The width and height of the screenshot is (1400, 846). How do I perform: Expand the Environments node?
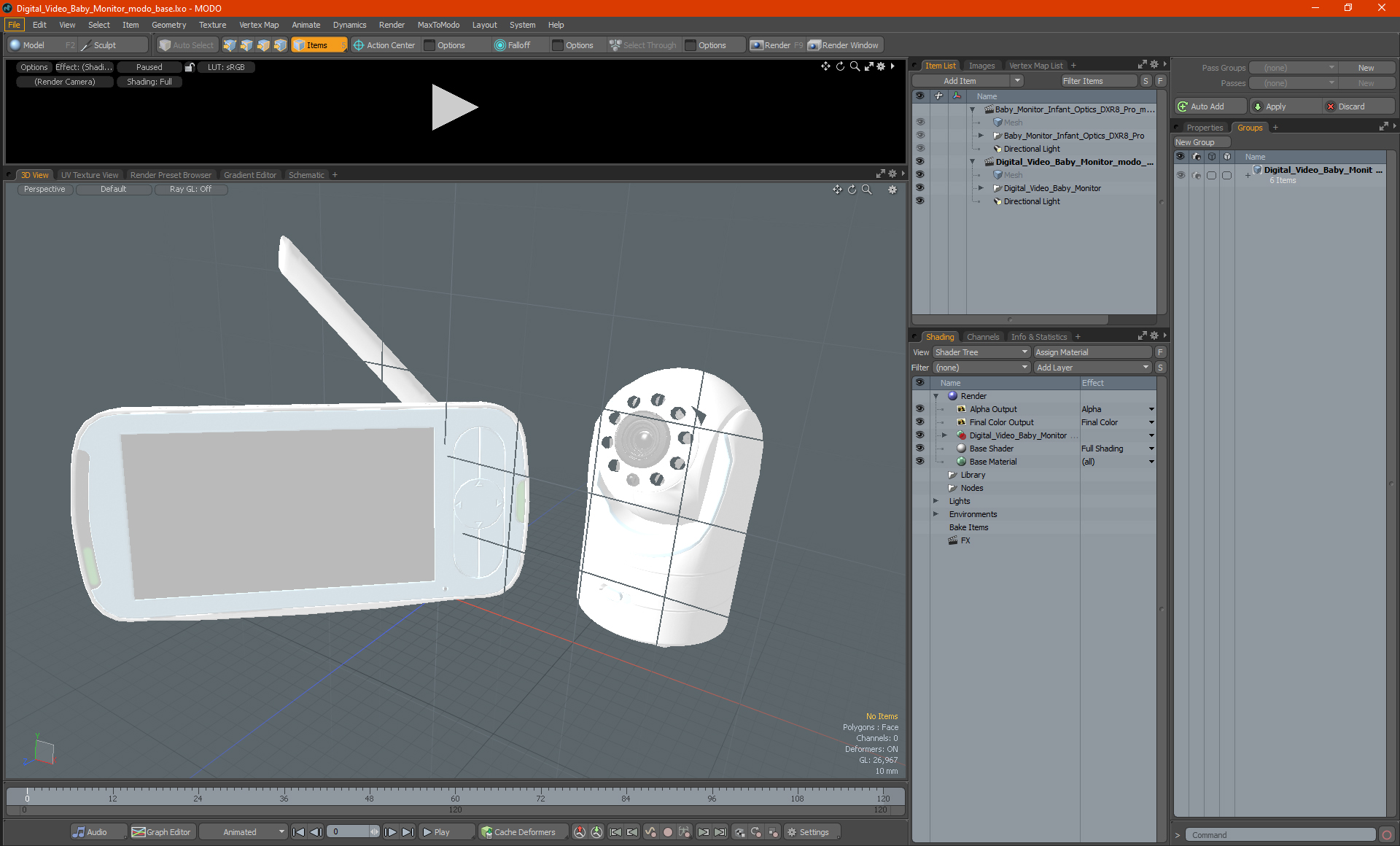tap(936, 514)
